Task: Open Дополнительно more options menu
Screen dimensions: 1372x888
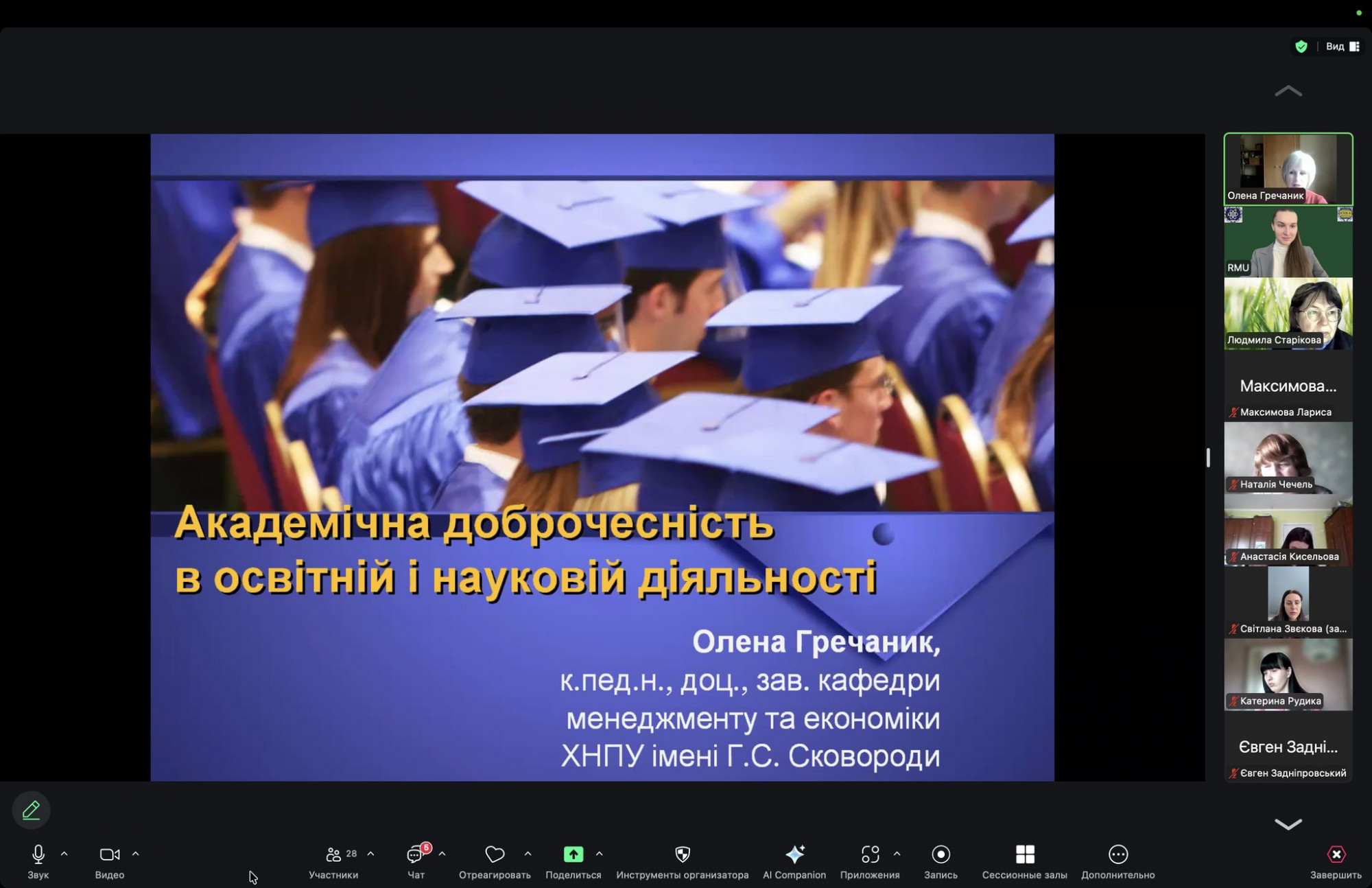Action: (x=1117, y=854)
